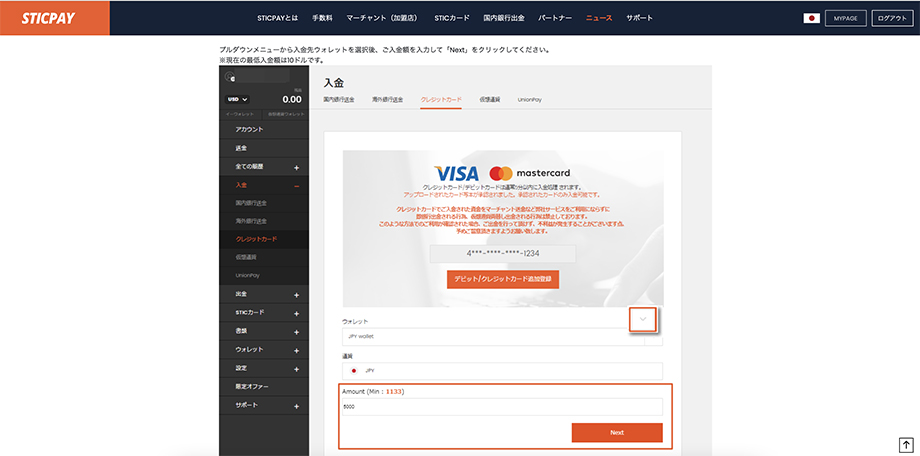This screenshot has width=920, height=456.
Task: Switch to the UnionPay tab under 入金 heading
Action: click(529, 100)
